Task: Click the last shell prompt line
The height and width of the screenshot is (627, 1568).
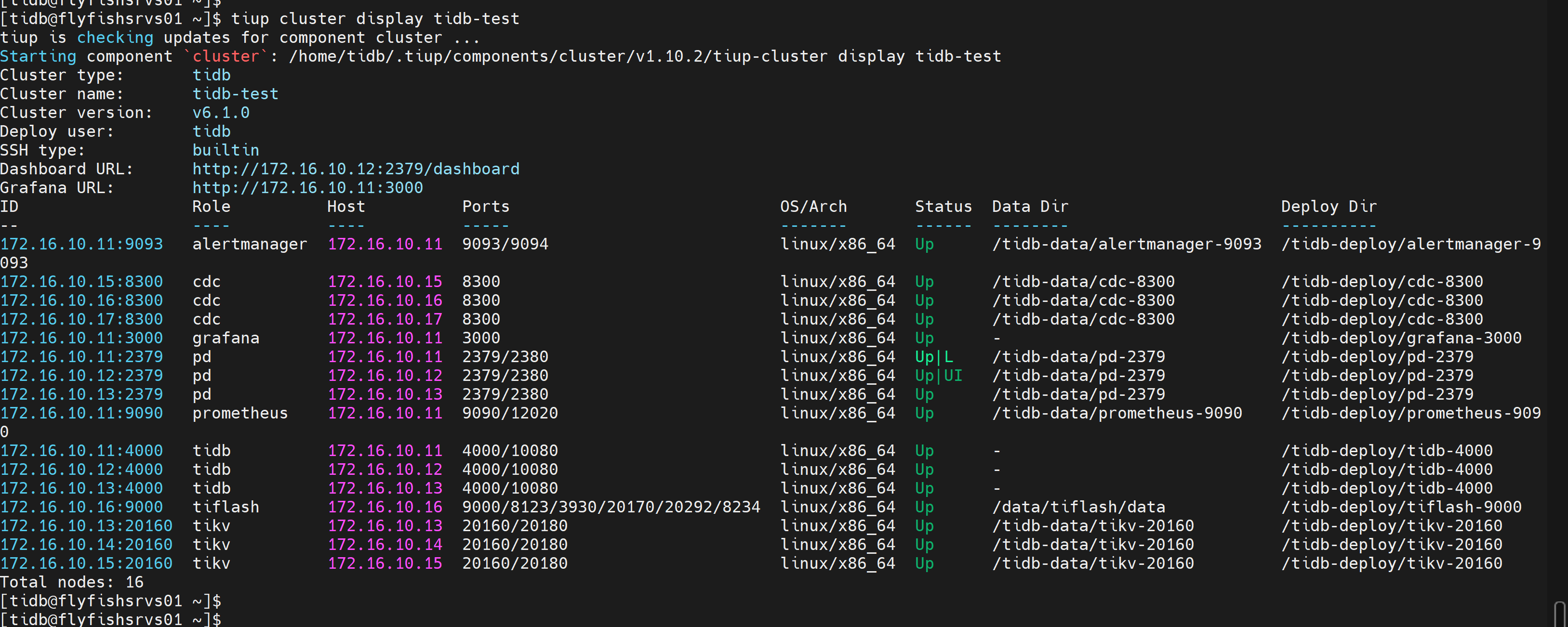Action: (111, 619)
